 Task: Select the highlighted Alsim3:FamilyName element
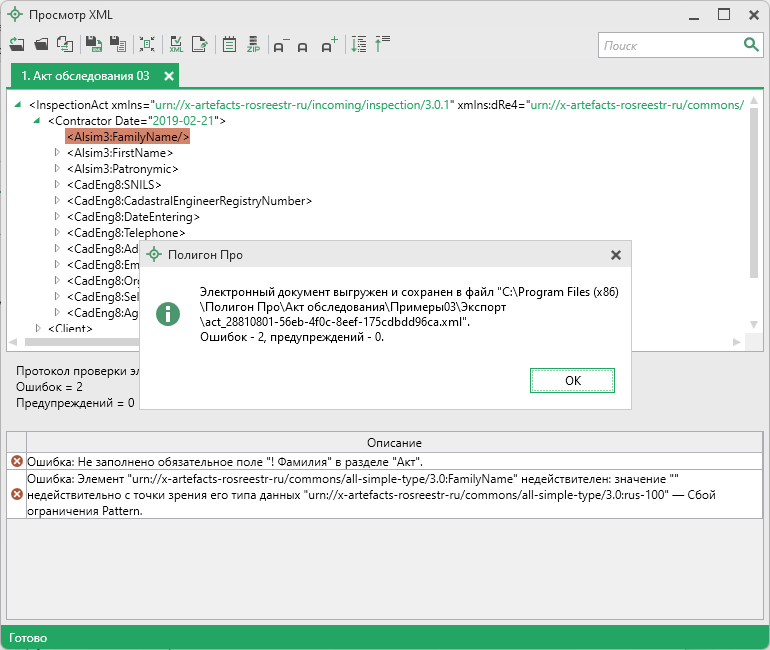pyautogui.click(x=127, y=137)
